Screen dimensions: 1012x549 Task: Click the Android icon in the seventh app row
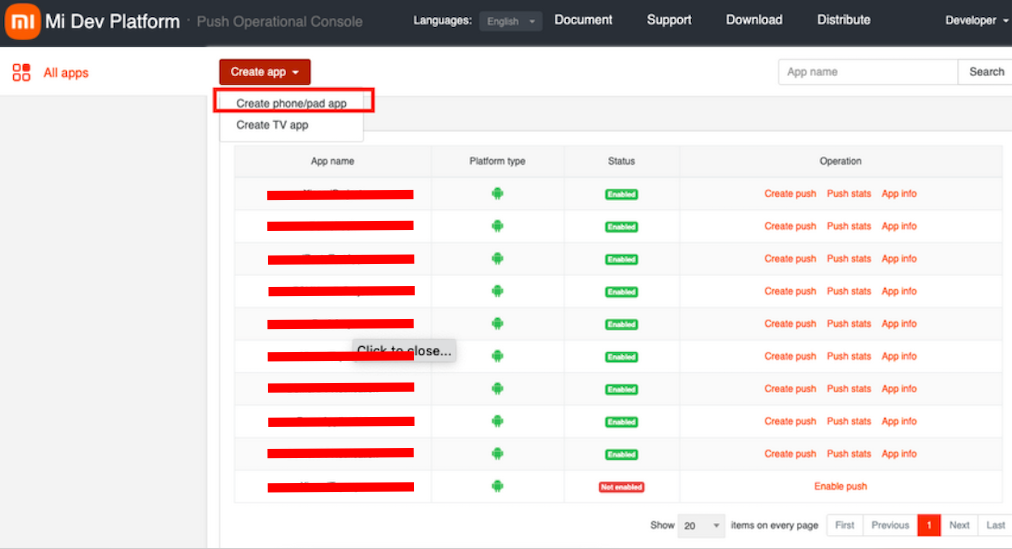point(497,388)
